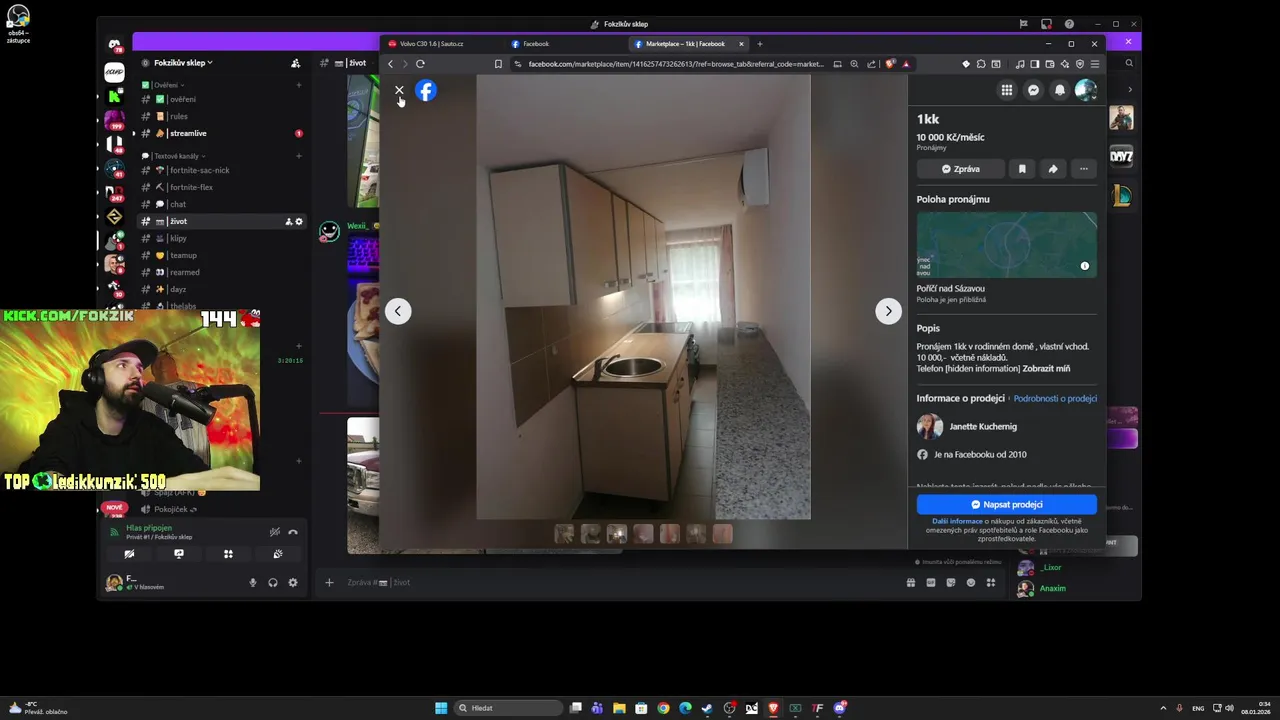Open the Facebook notifications bell

coord(1060,90)
